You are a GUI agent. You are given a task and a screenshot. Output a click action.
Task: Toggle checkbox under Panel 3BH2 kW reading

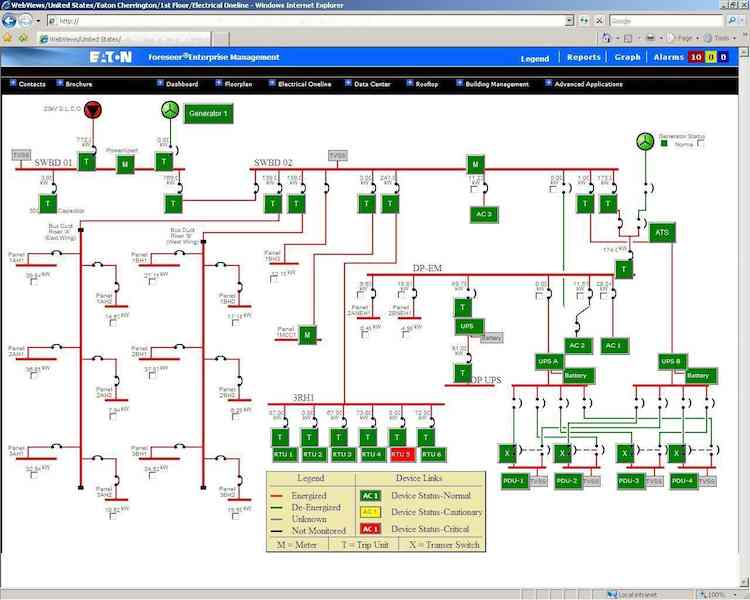[235, 516]
